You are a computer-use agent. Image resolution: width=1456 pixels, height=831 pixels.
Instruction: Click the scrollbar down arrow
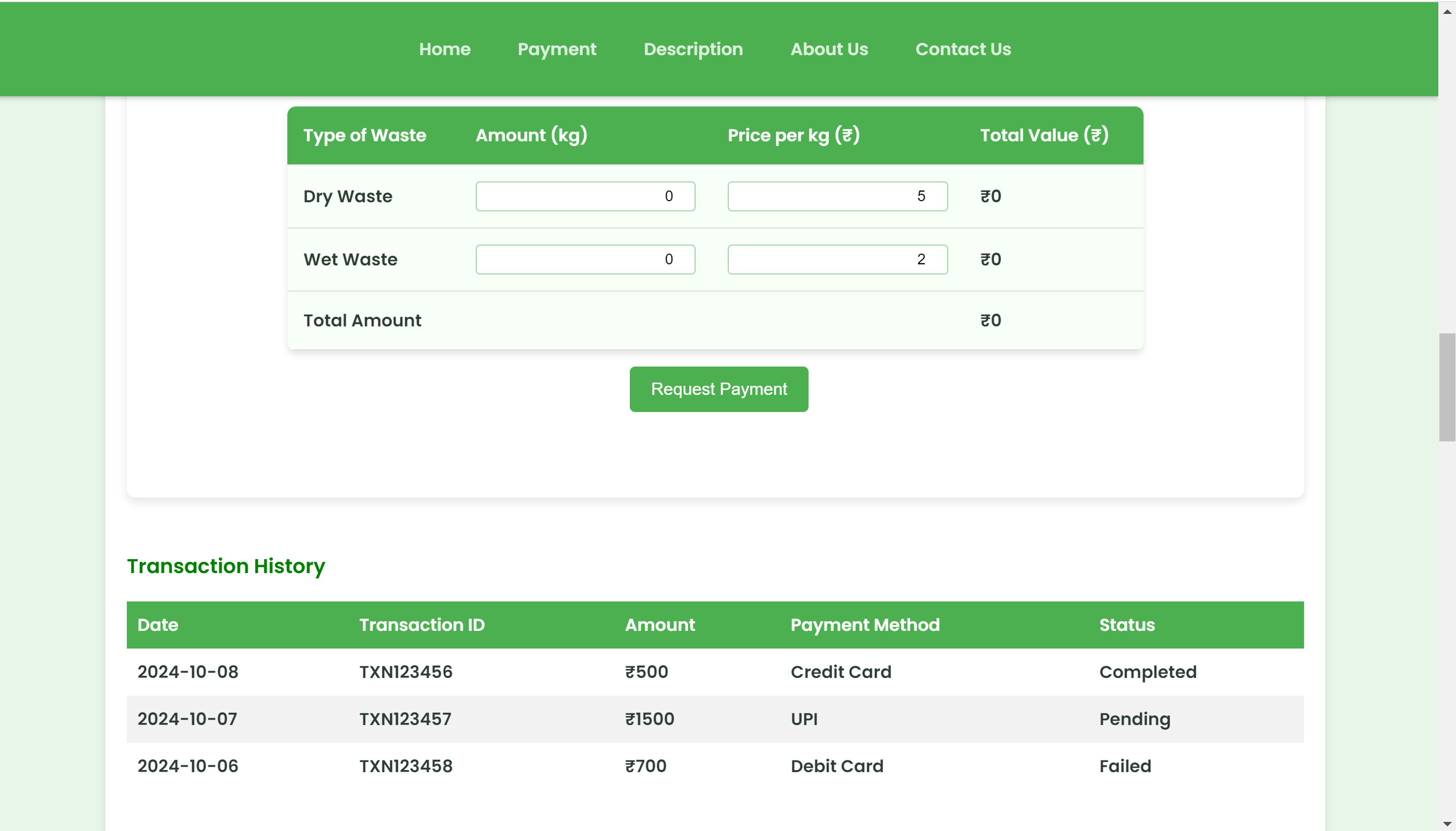[x=1447, y=823]
